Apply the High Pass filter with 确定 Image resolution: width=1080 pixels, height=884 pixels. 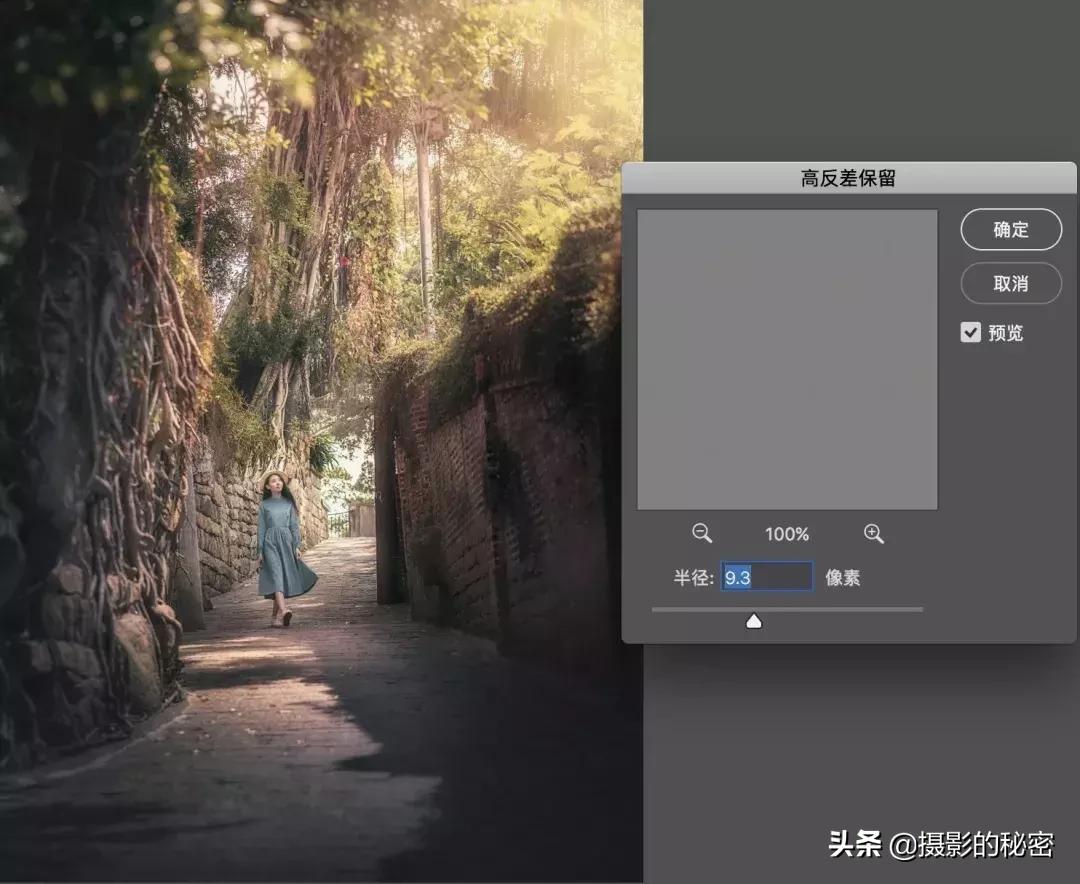[1011, 229]
